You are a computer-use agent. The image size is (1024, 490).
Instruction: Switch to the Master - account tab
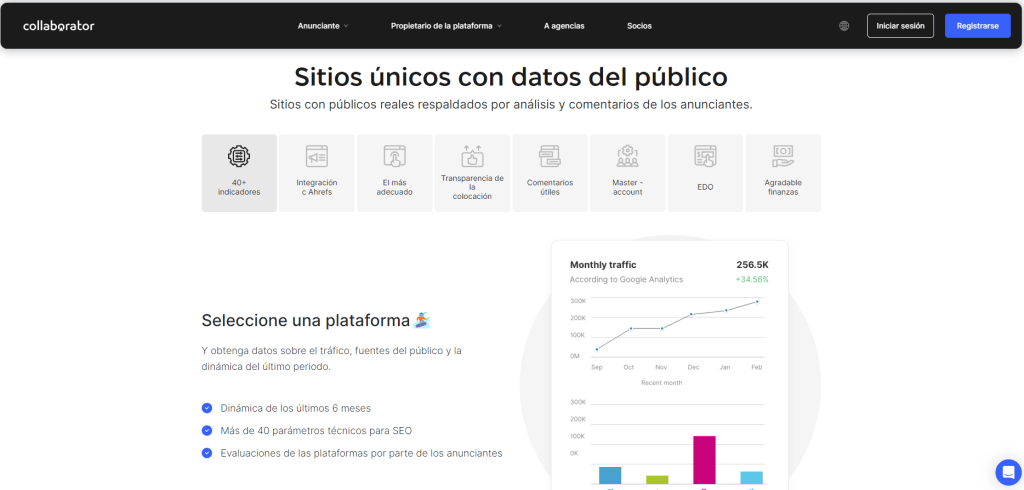click(628, 173)
